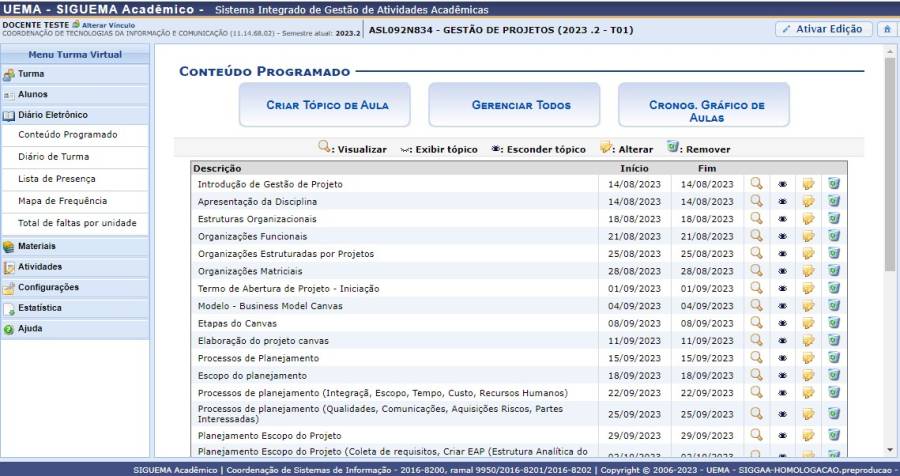The height and width of the screenshot is (476, 900).
Task: Hide the 'Apresentação da Disciplina' topic eye icon
Action: pyautogui.click(x=783, y=202)
